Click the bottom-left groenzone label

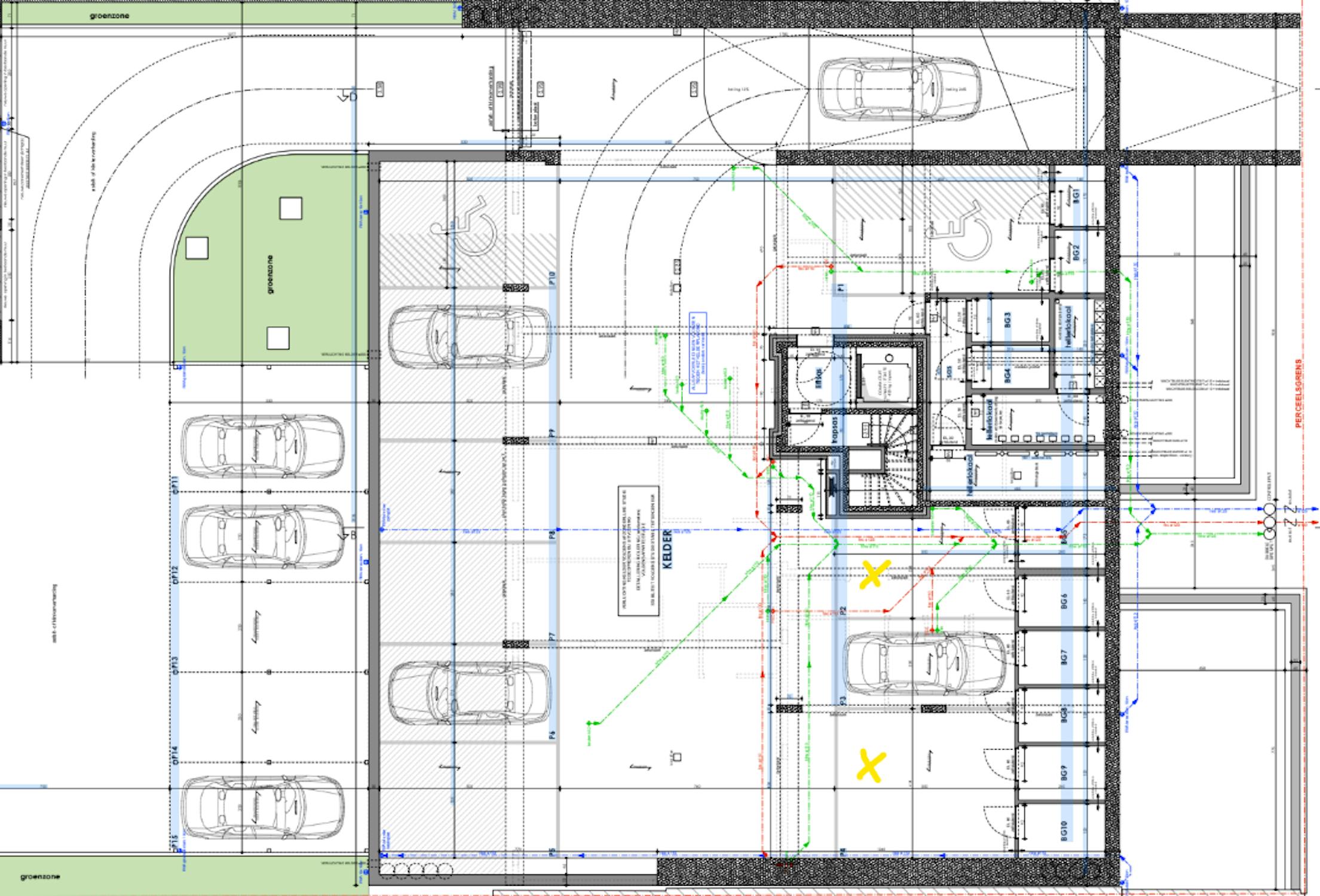coord(40,877)
